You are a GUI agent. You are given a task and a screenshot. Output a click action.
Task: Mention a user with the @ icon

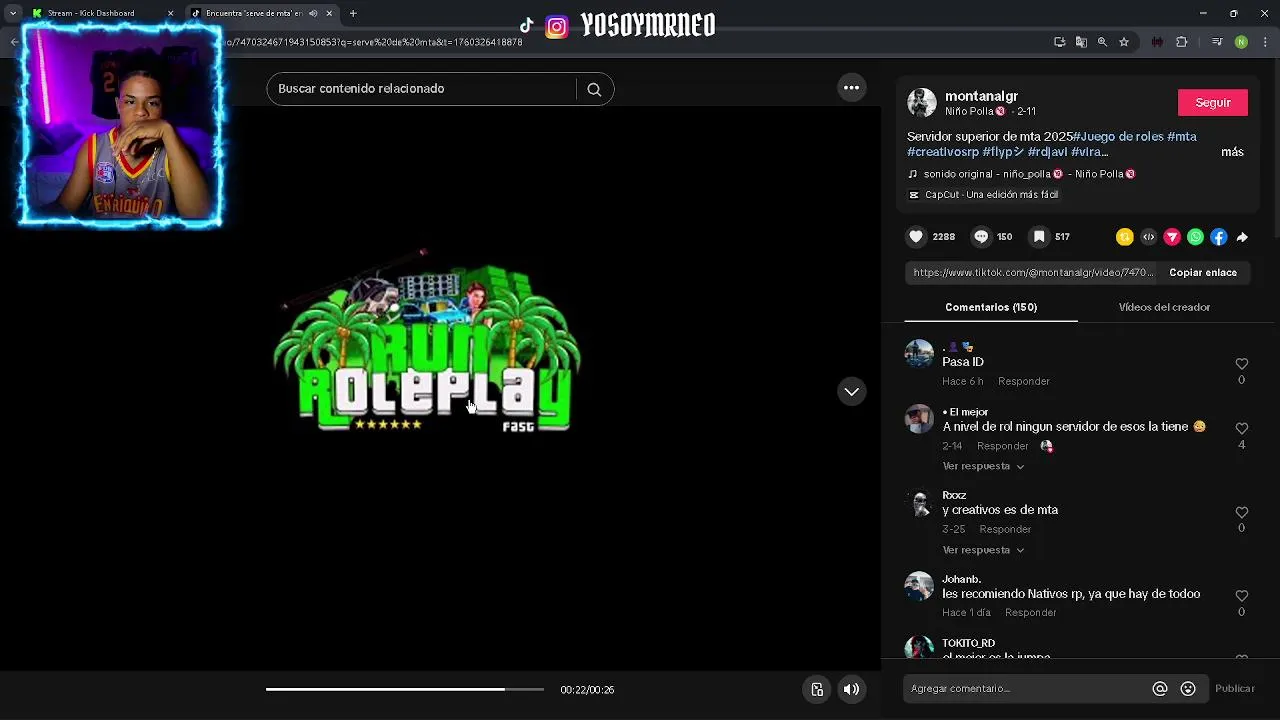1160,688
